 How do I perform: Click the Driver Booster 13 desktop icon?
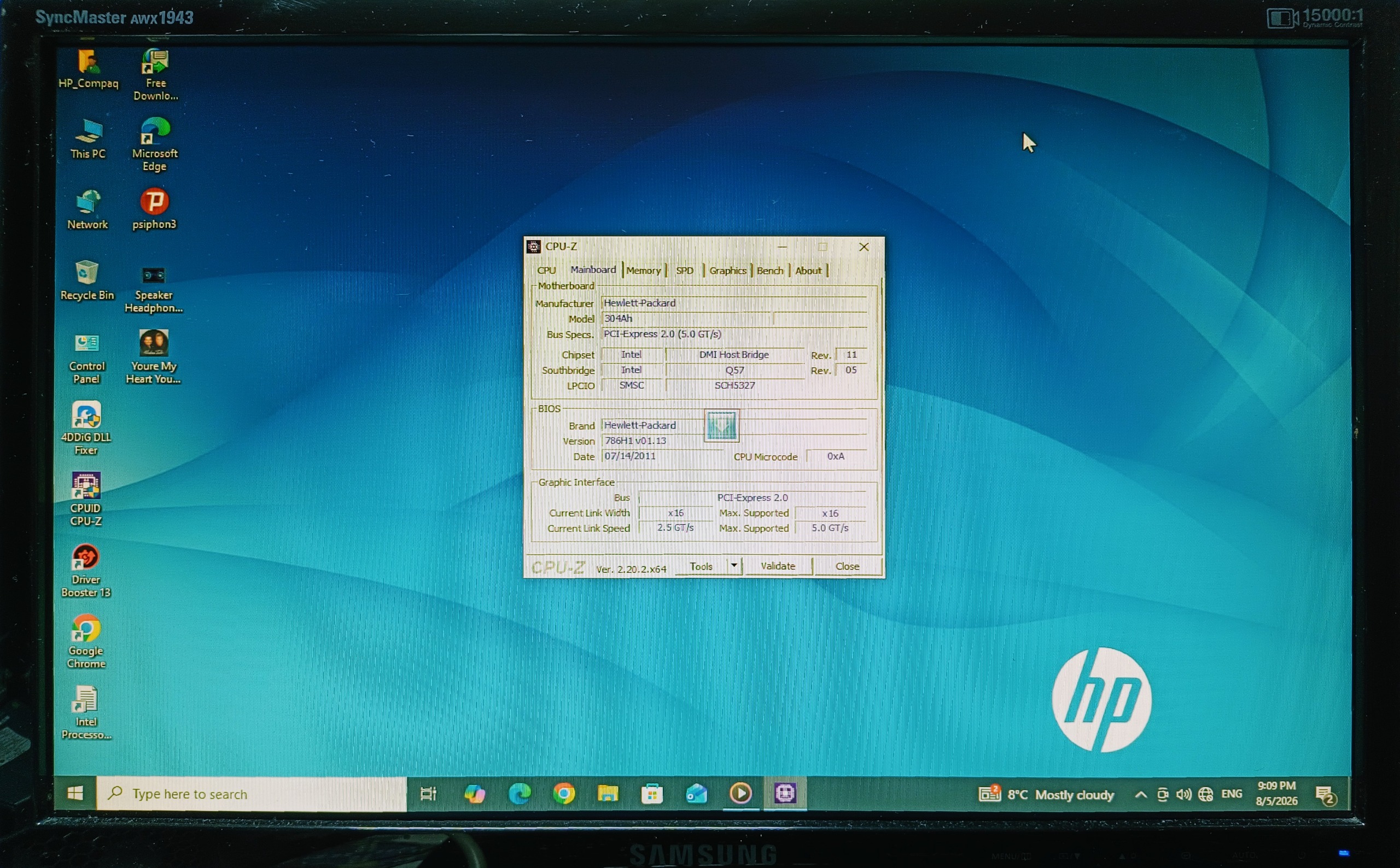pos(86,571)
